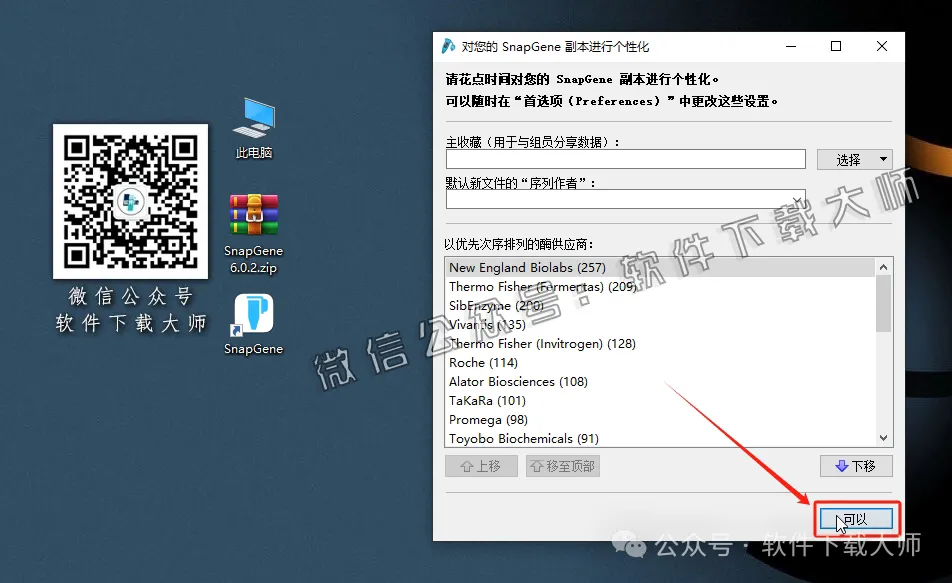The image size is (952, 583).
Task: Click the 移至顶部 button
Action: 562,466
